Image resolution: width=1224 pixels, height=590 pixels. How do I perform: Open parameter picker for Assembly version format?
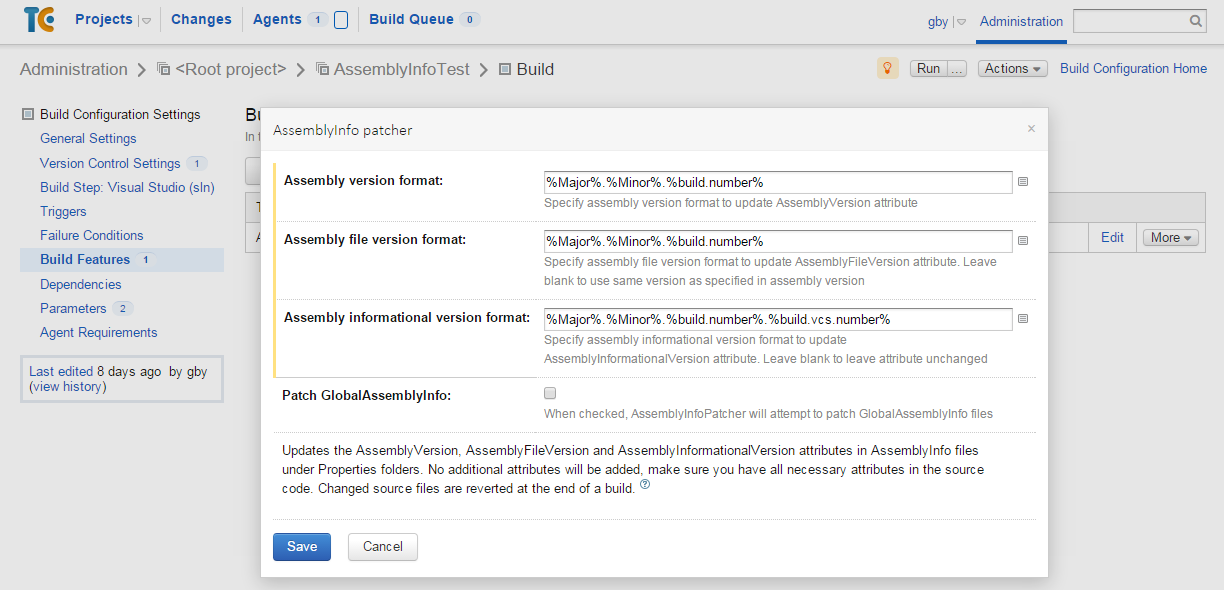click(1023, 182)
